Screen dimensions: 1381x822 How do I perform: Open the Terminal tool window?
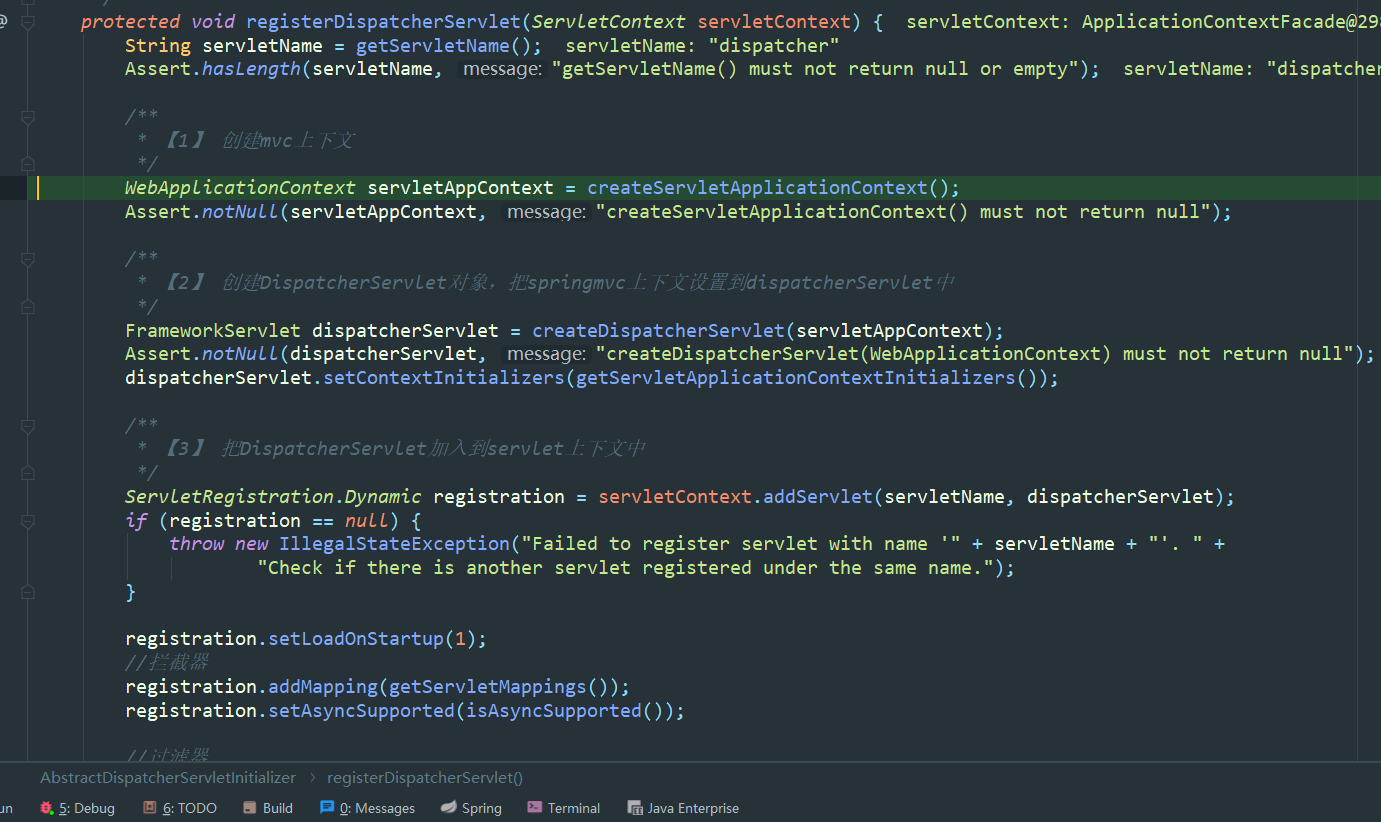(x=564, y=808)
